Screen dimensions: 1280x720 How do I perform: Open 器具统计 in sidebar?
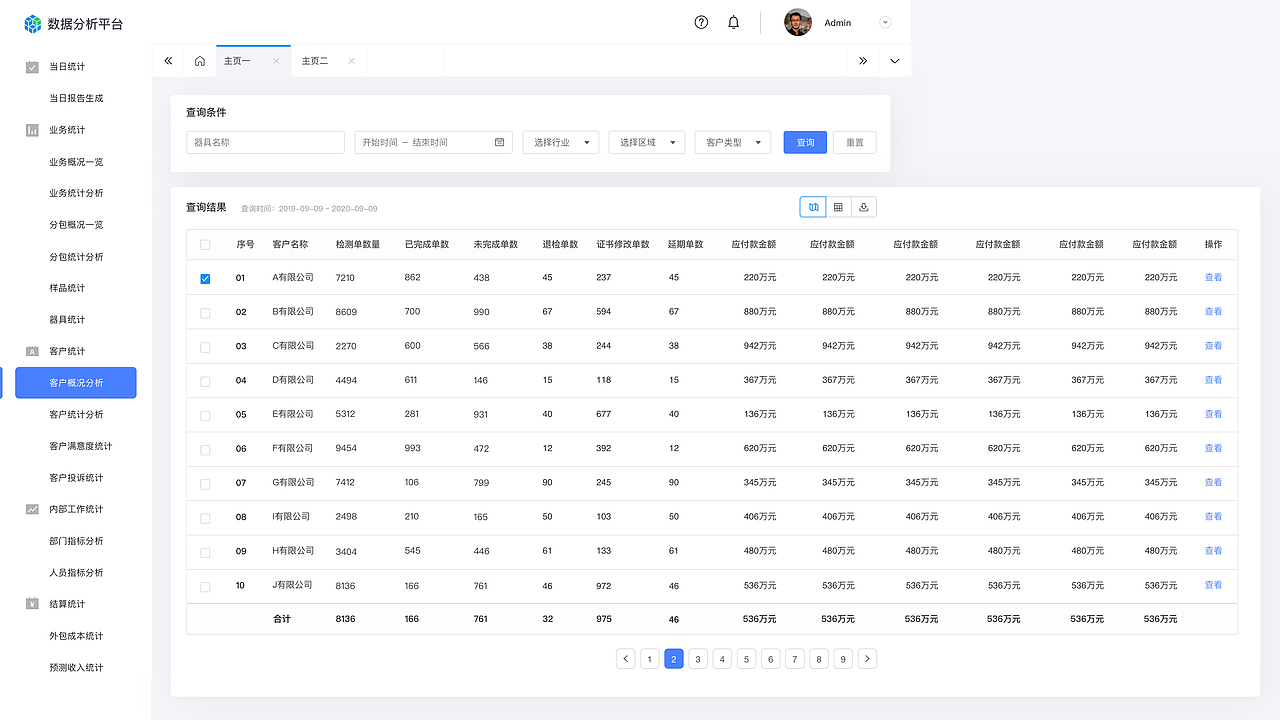coord(67,320)
